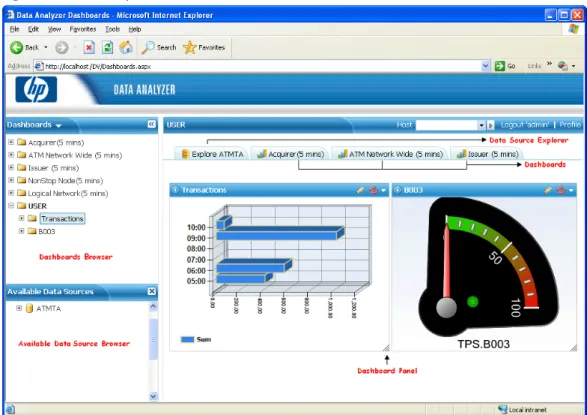Click the toolbar overflow chevron next to Links
This screenshot has width=587, height=415.
click(x=549, y=64)
